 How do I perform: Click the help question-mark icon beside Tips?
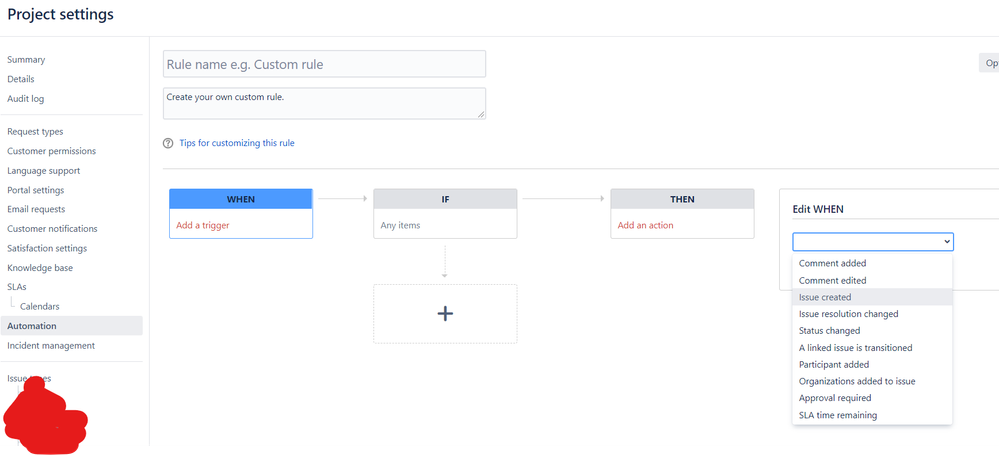(168, 143)
